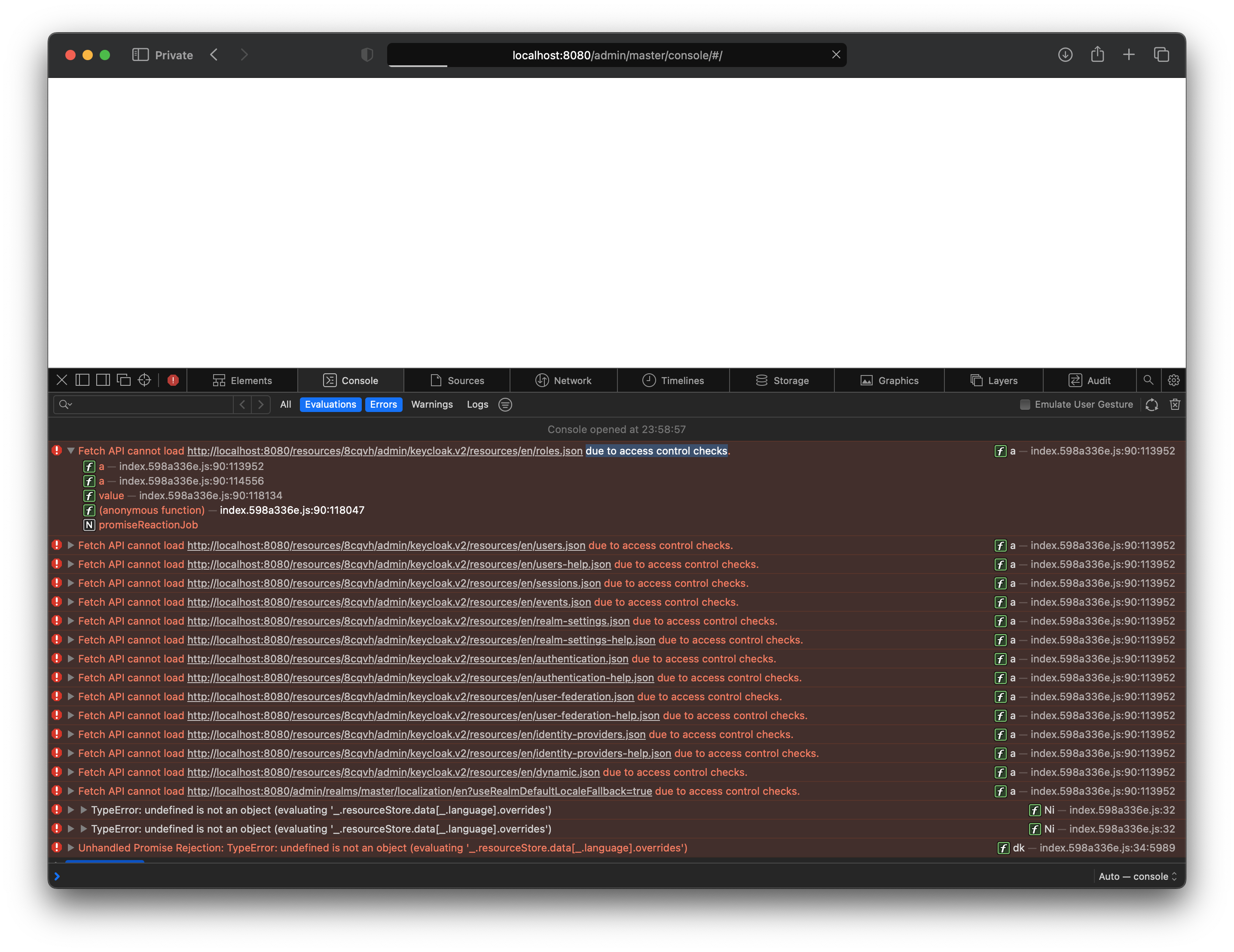Toggle the Evaluations filter
This screenshot has height=952, width=1234.
pyautogui.click(x=330, y=405)
